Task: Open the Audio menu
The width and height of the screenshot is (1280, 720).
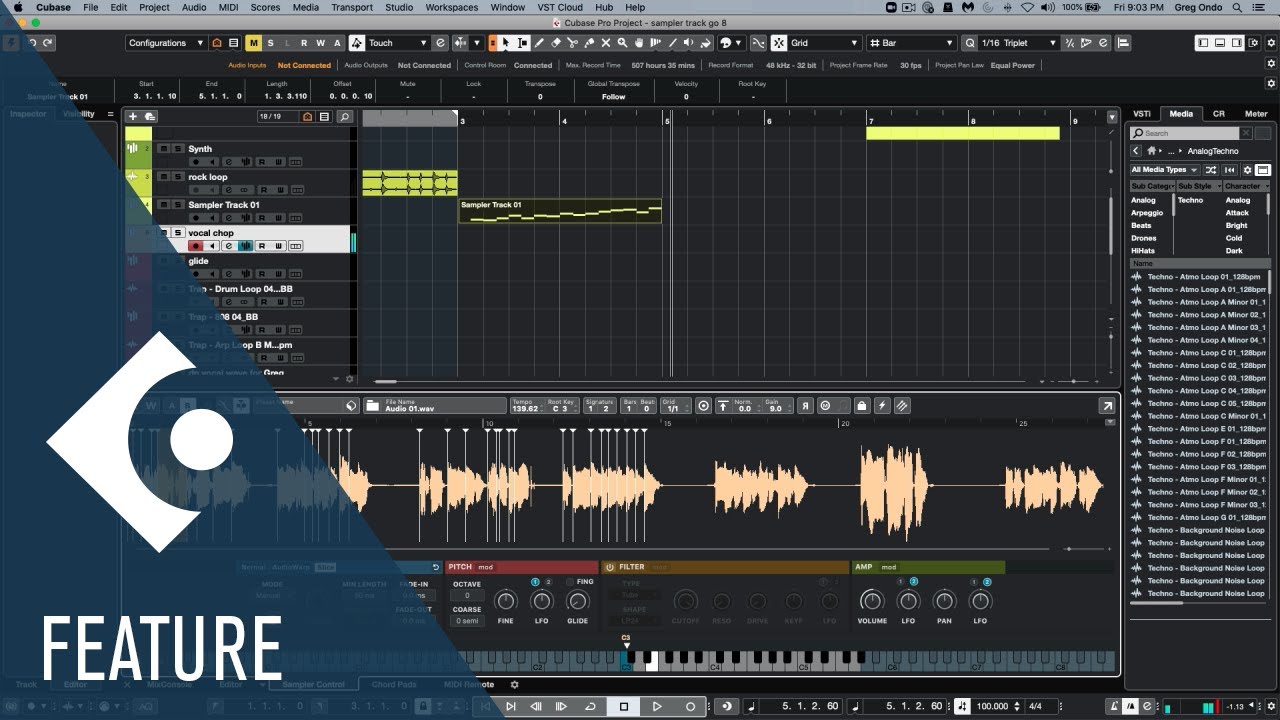Action: [x=194, y=7]
